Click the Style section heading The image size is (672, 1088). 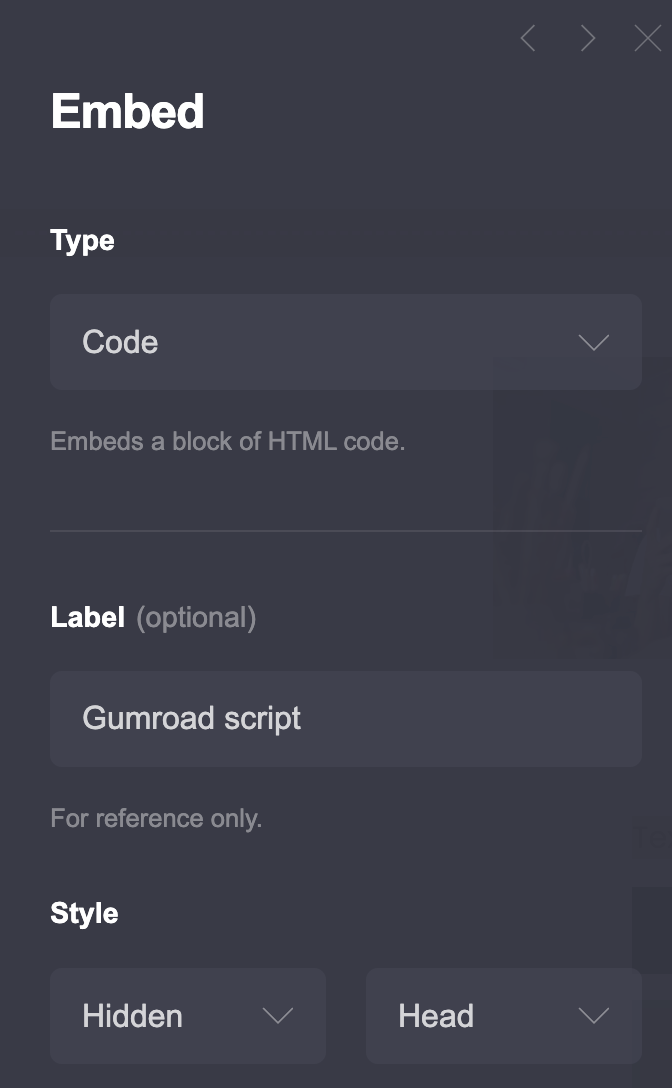[x=84, y=913]
